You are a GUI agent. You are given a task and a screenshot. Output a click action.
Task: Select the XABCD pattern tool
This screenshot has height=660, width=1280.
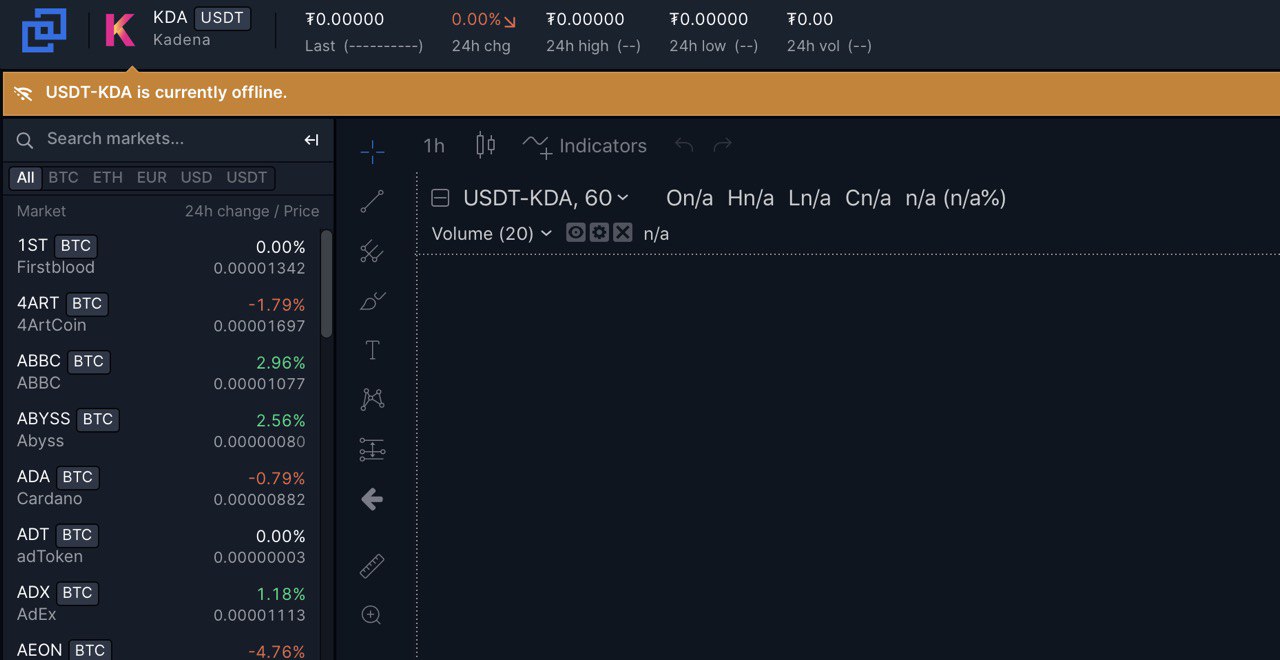click(372, 399)
